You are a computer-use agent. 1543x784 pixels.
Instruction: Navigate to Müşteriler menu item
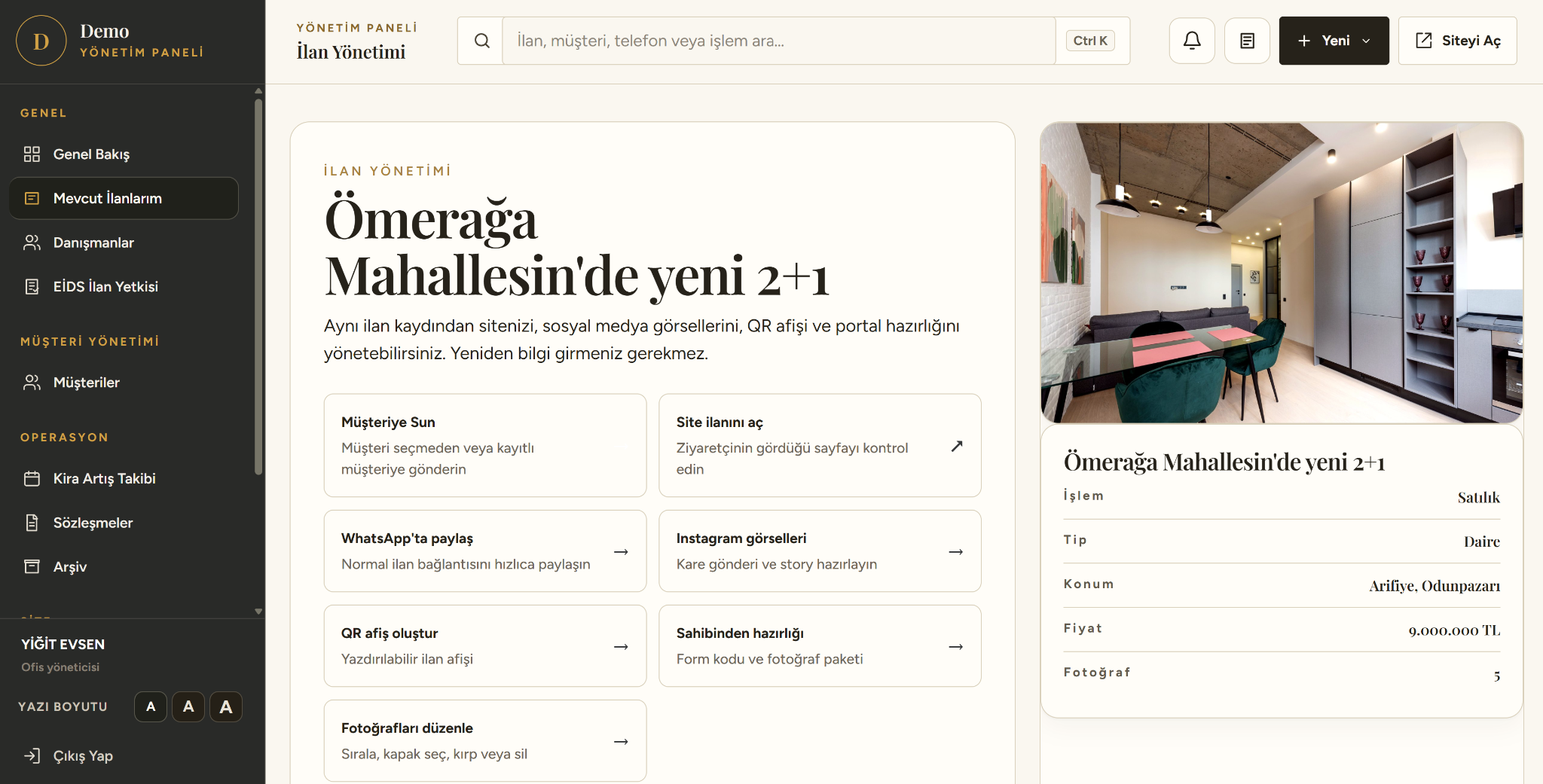124,383
